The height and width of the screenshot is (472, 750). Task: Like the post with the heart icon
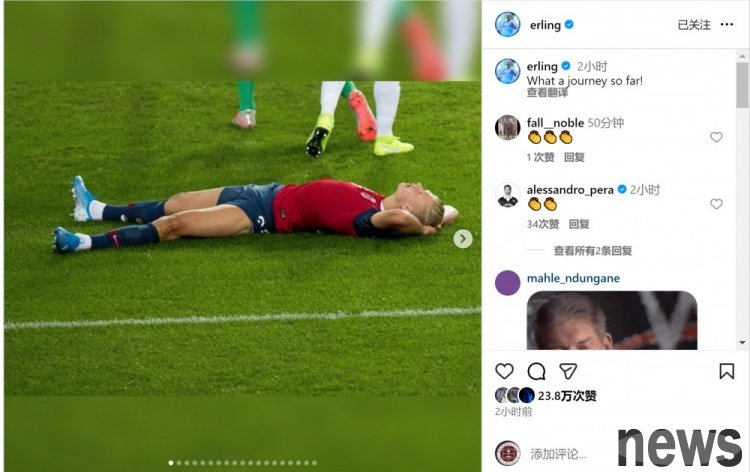(505, 371)
